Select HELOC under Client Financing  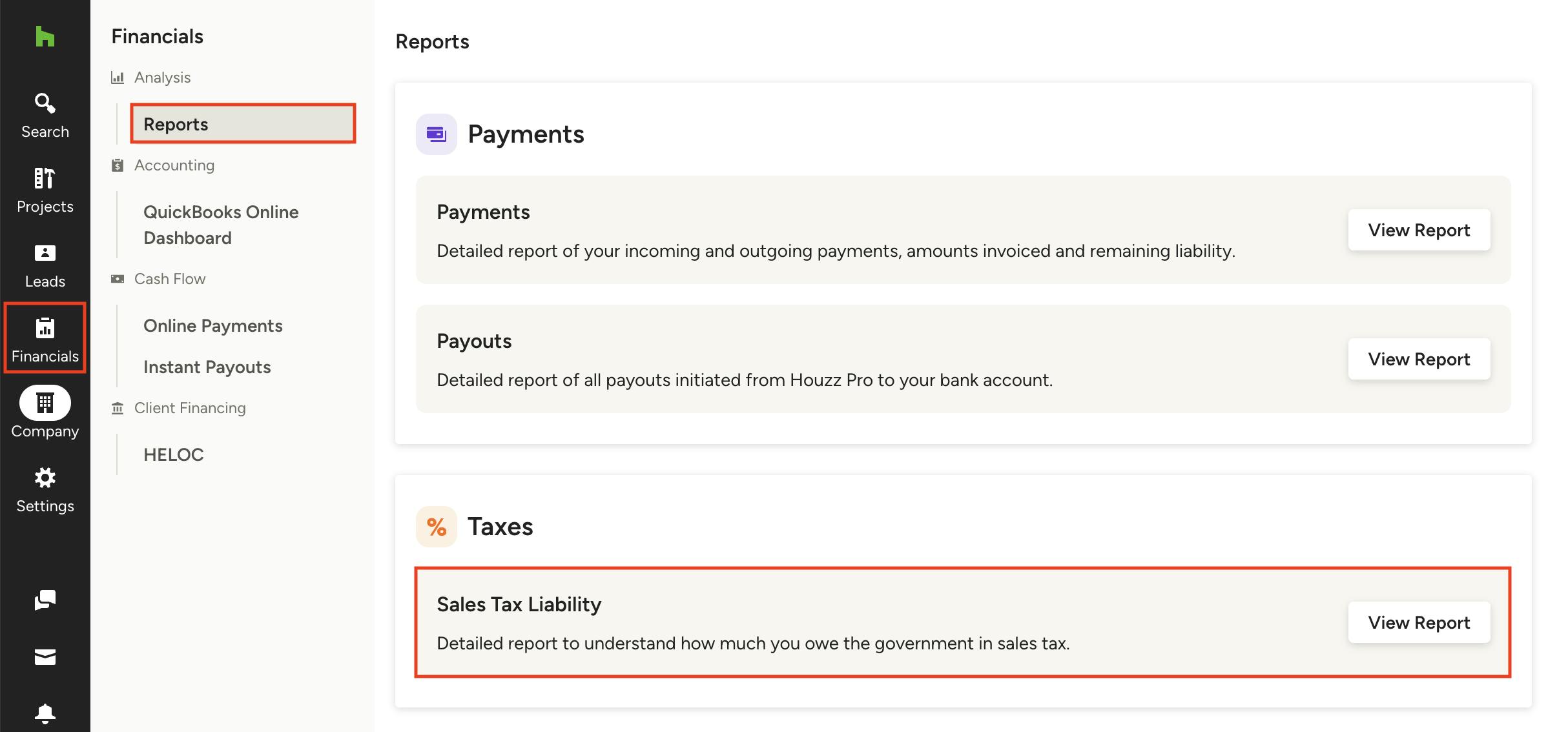[173, 454]
